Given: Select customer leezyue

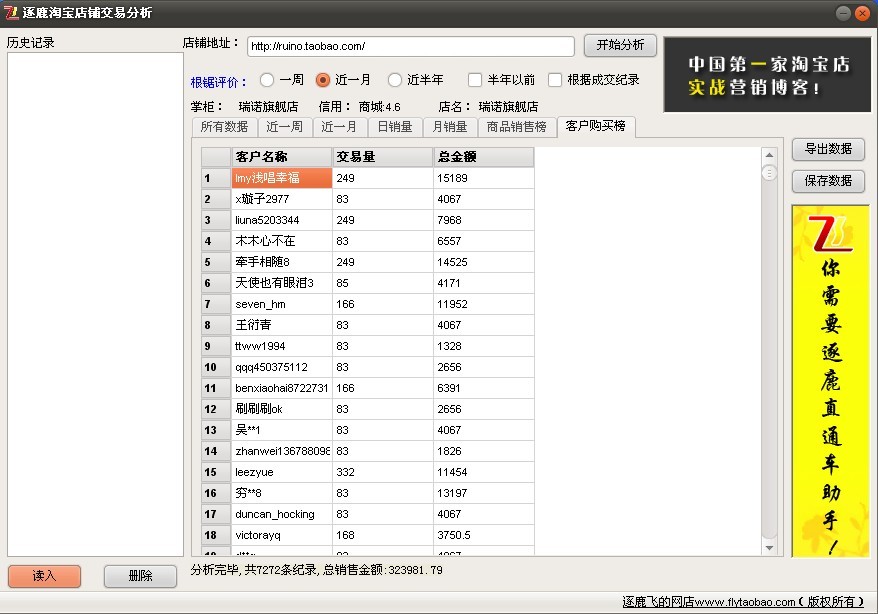Looking at the screenshot, I should tap(282, 472).
